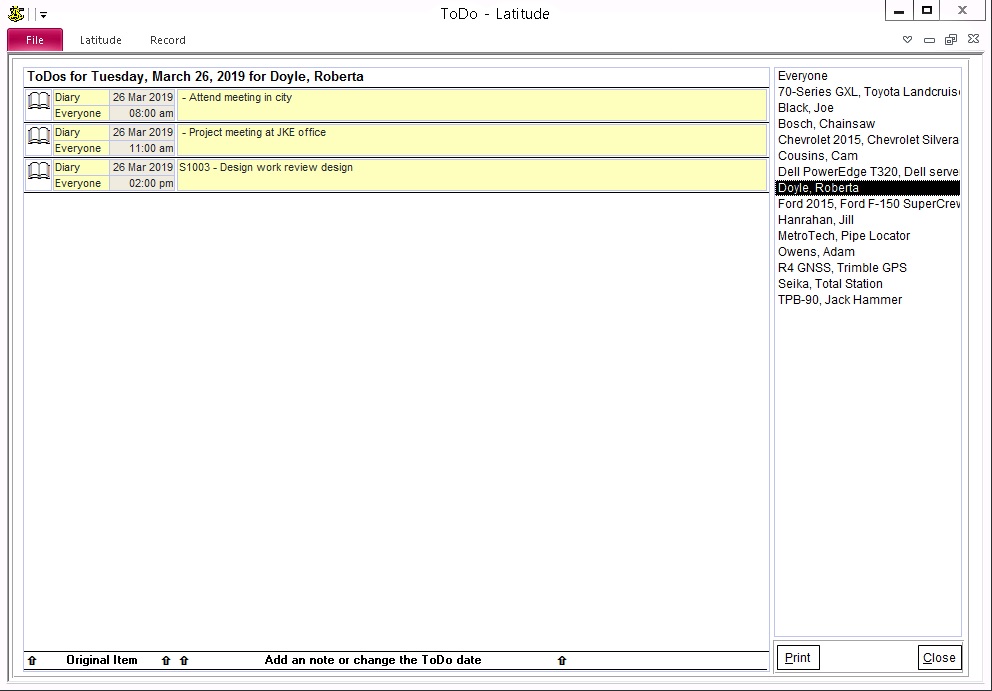992x691 pixels.
Task: Click book icon for S1003 design review
Action: 38,175
